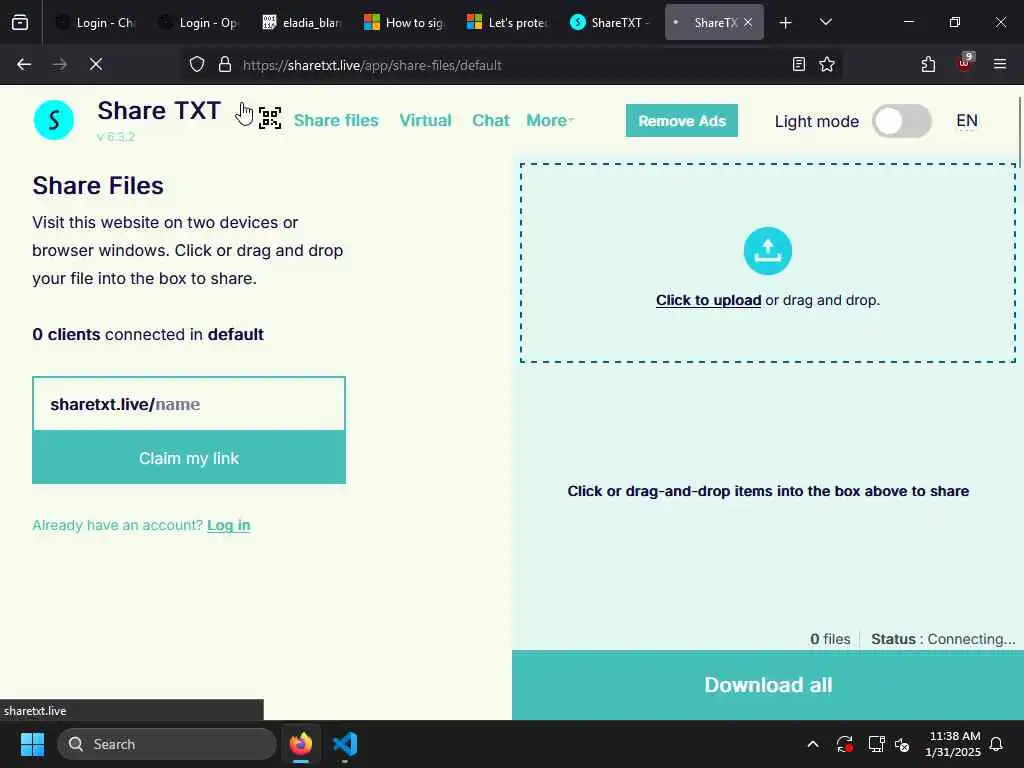Toggle the Light mode switch
This screenshot has width=1024, height=768.
click(902, 121)
